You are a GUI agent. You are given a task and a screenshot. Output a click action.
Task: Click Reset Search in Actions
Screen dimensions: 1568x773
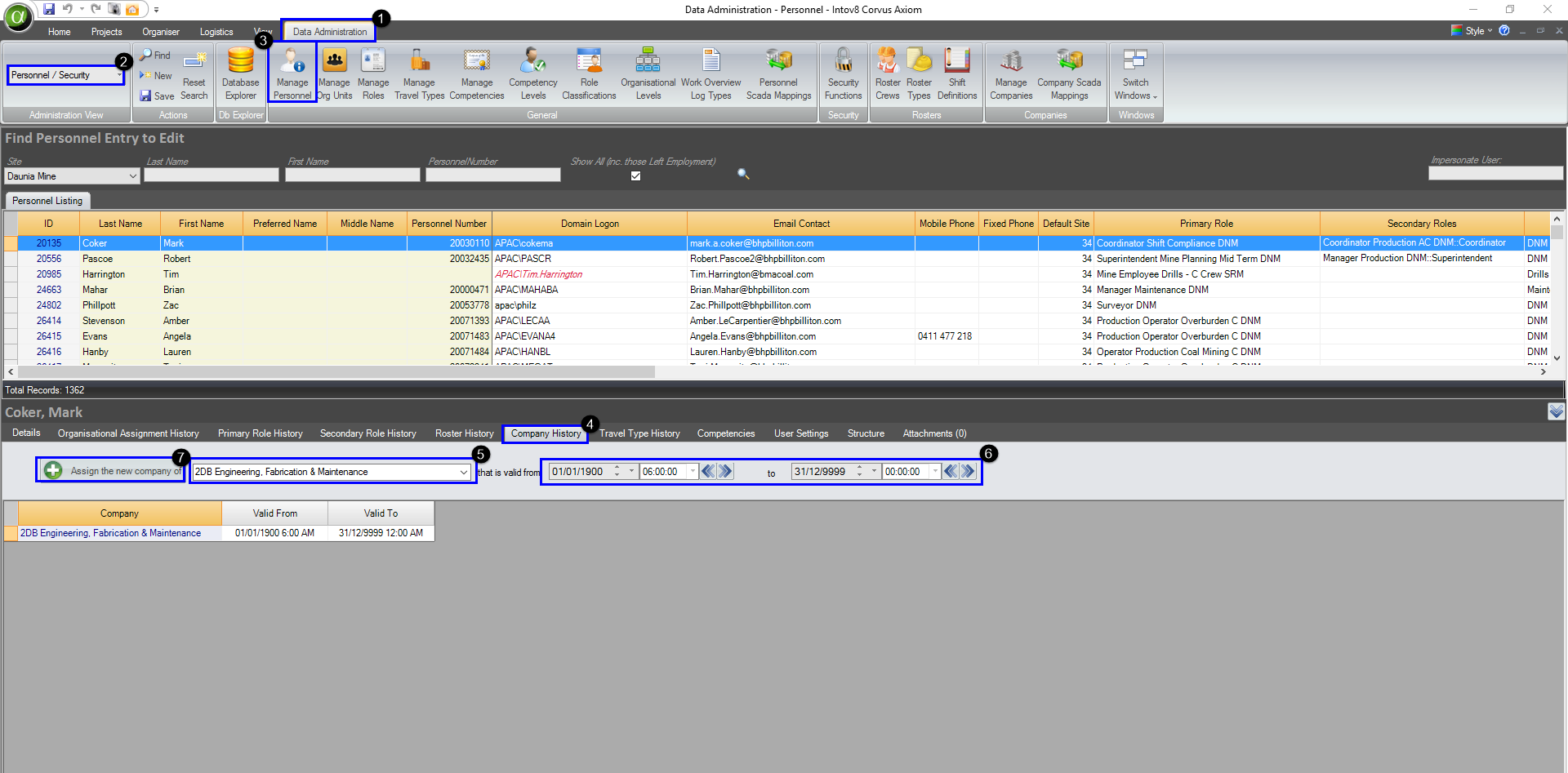tap(194, 74)
